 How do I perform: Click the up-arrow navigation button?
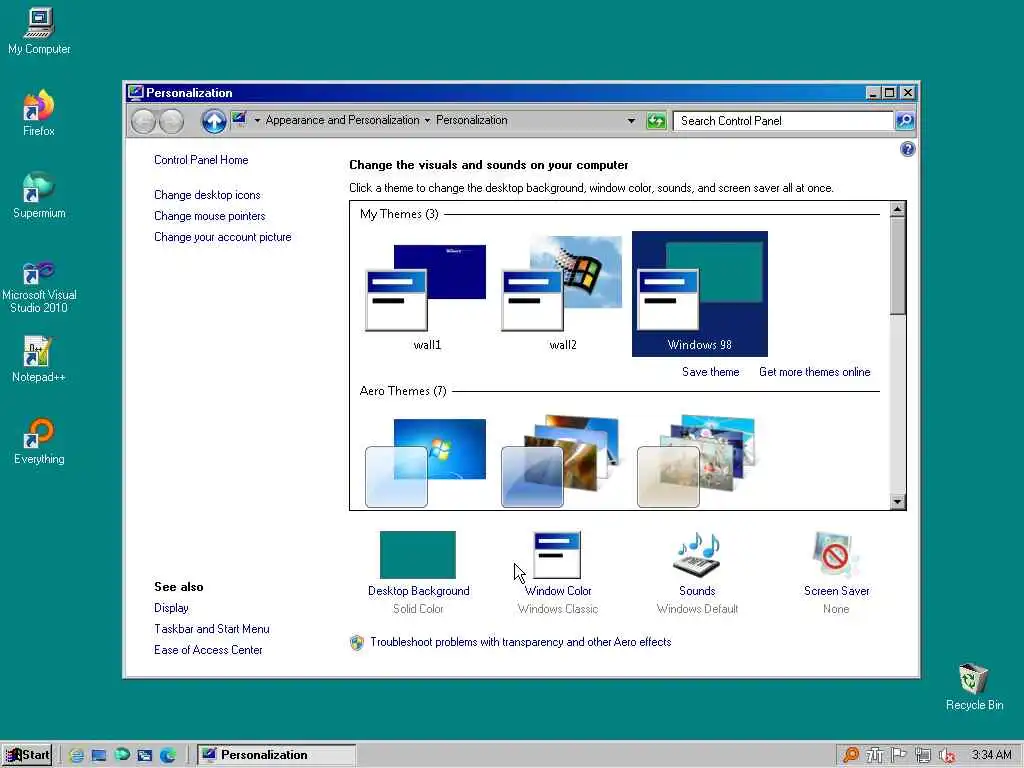pyautogui.click(x=214, y=121)
